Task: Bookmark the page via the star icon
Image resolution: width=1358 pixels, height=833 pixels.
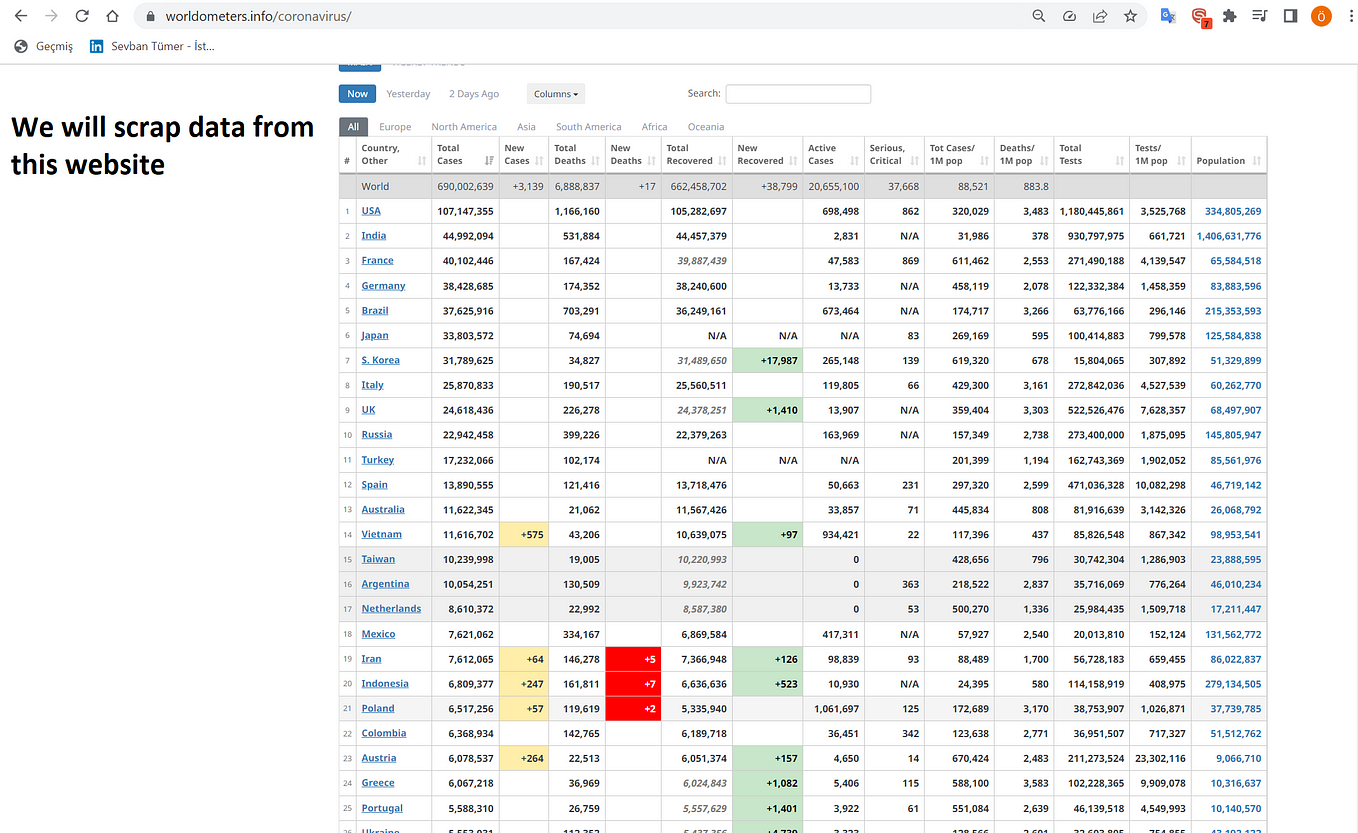Action: 1131,16
